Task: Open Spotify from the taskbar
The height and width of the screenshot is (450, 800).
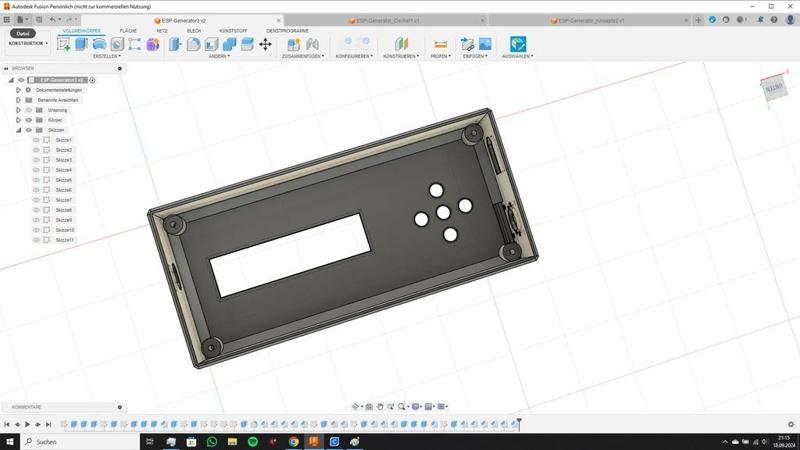Action: [253, 442]
